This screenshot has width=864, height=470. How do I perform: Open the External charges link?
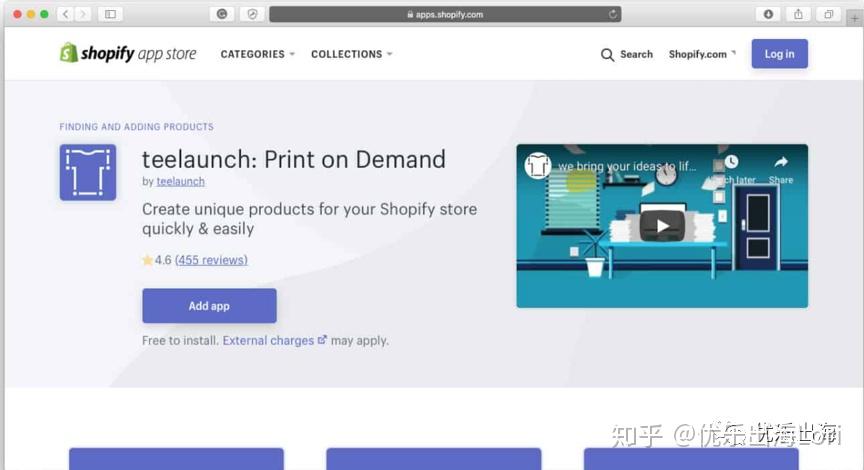(x=274, y=341)
